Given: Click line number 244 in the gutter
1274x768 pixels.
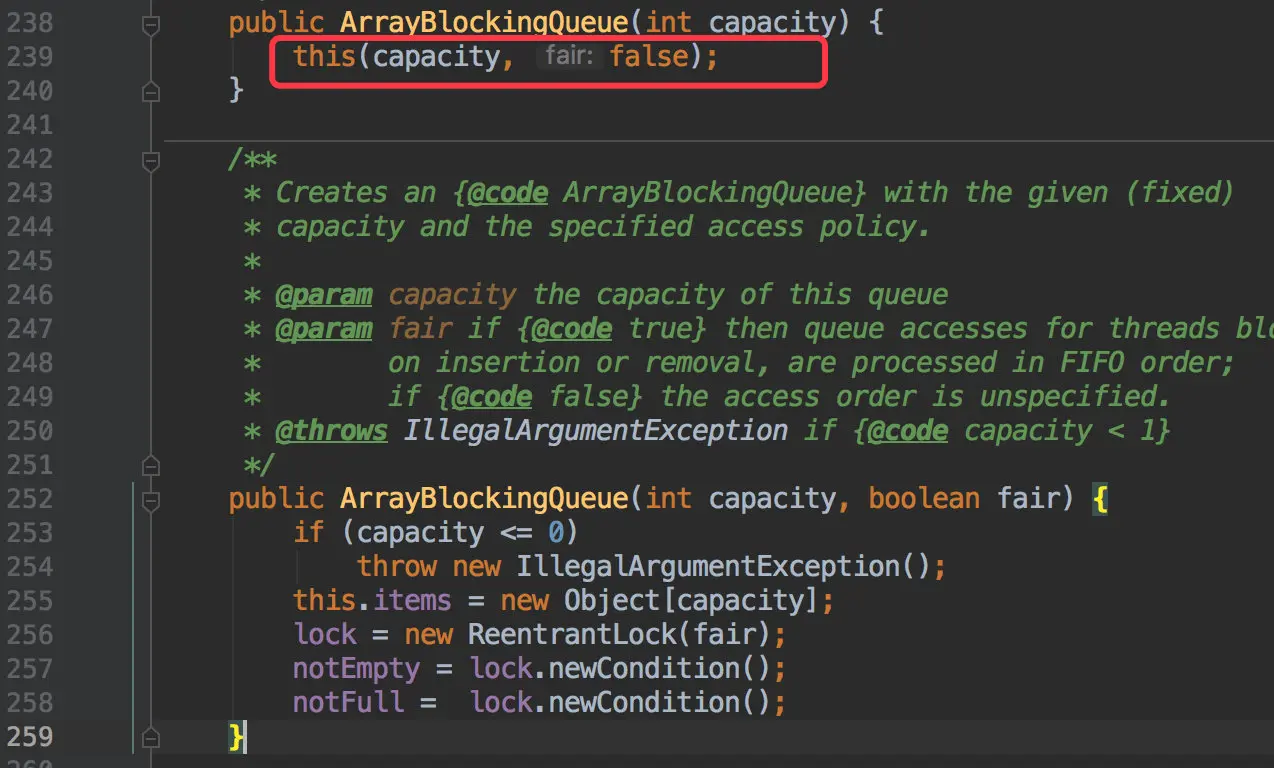Looking at the screenshot, I should tap(30, 227).
